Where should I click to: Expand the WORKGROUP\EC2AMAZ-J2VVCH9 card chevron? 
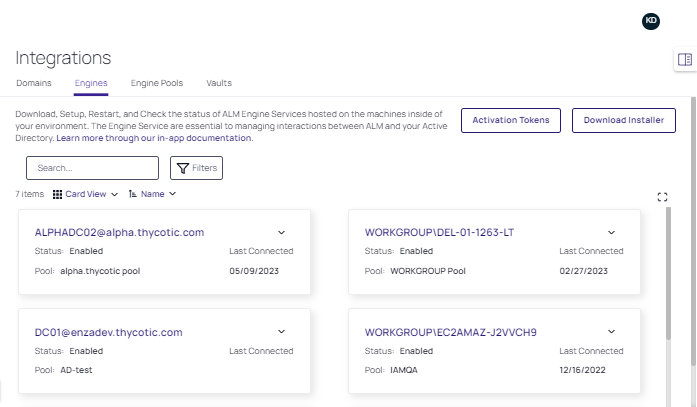pyautogui.click(x=611, y=332)
